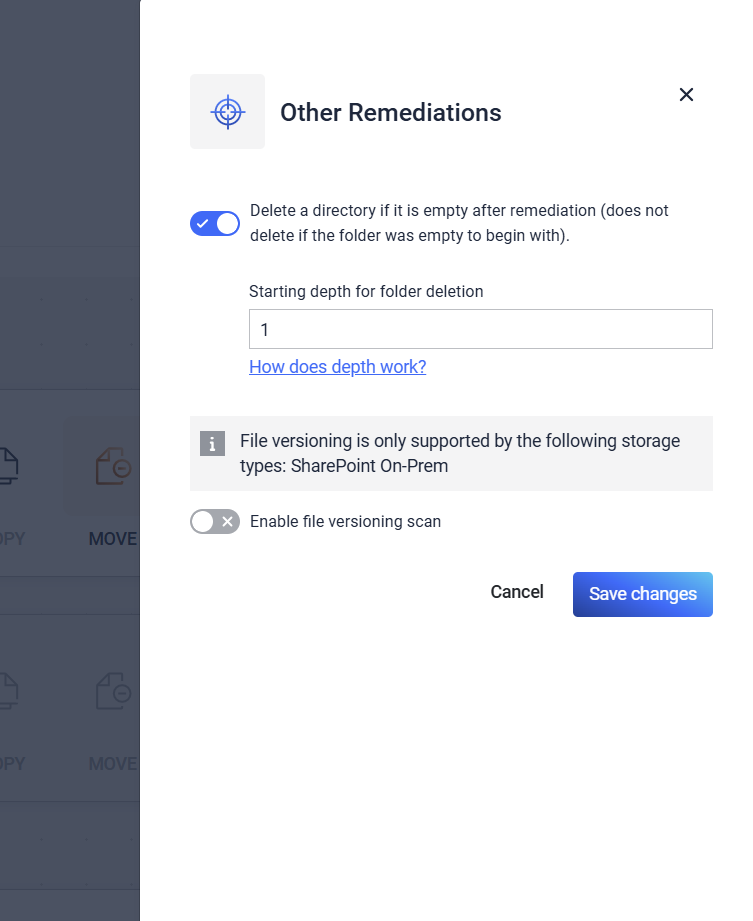Click the info icon beside file versioning notice
Viewport: 753px width, 921px height.
click(212, 443)
